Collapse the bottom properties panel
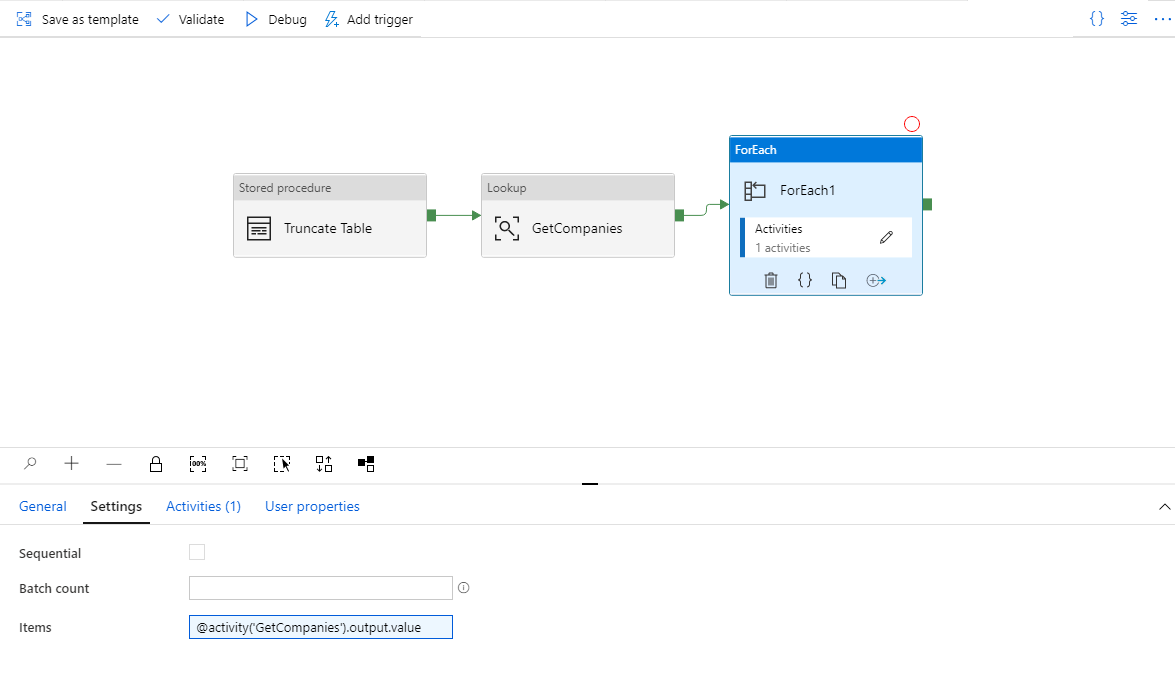 (x=1163, y=506)
